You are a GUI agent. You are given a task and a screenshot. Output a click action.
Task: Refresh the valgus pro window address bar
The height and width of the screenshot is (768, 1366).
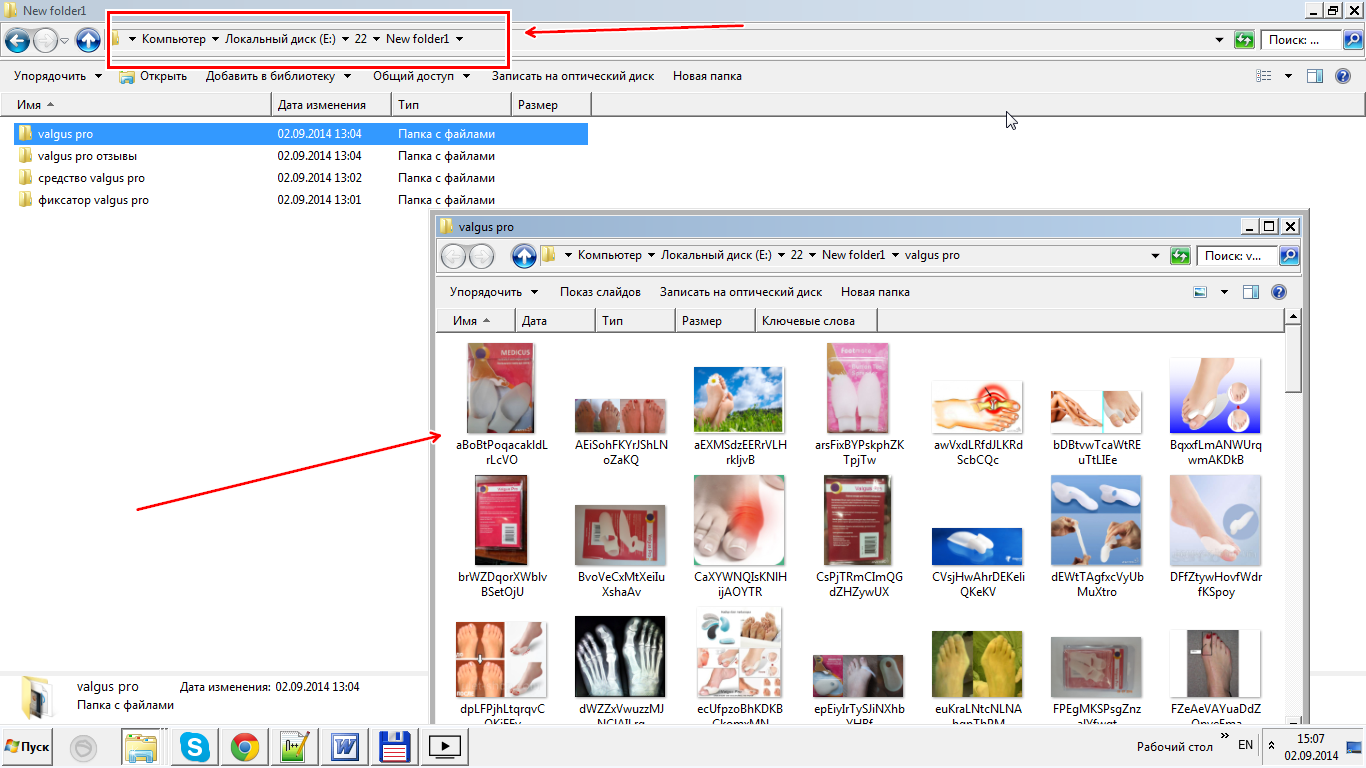tap(1180, 256)
